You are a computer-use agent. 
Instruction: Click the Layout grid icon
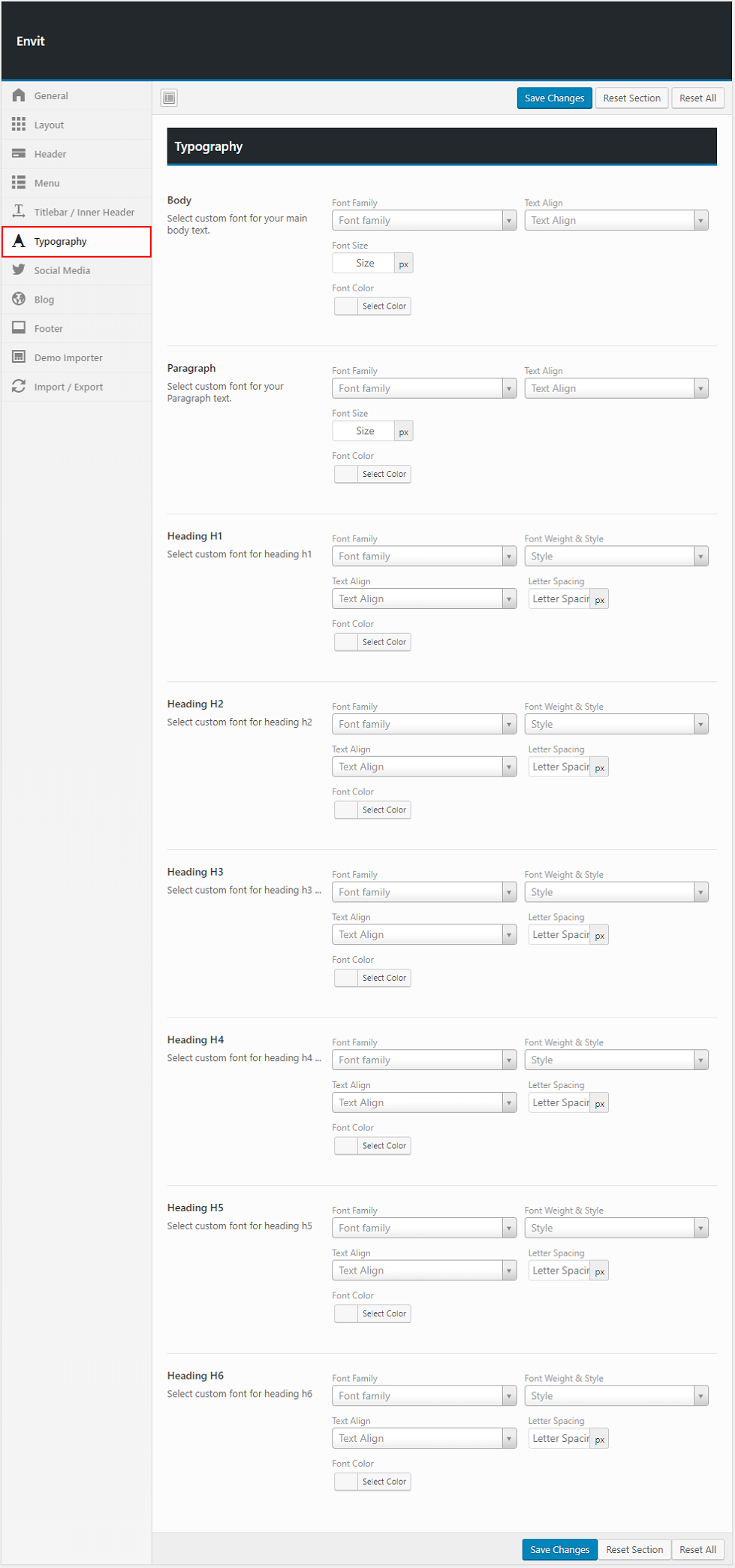coord(19,125)
